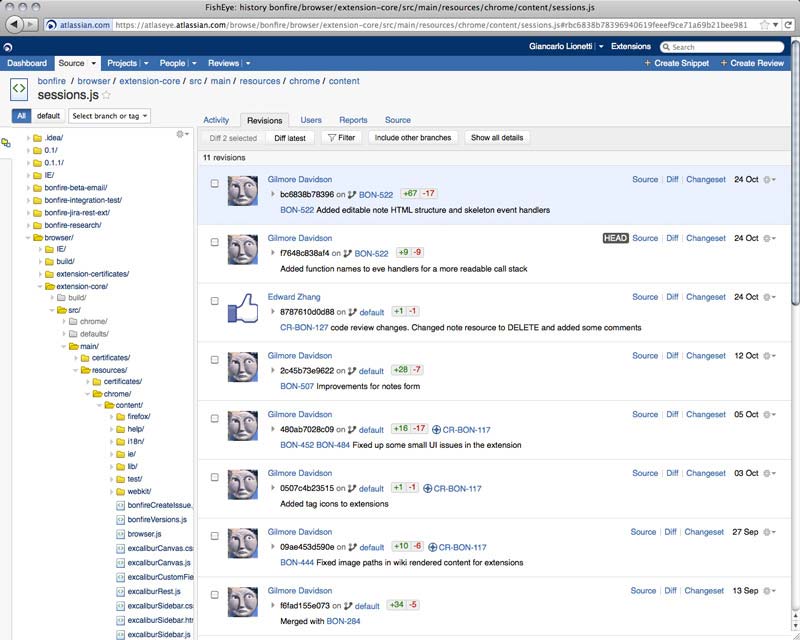Select the checkbox for revision f7648c838af4

215,242
